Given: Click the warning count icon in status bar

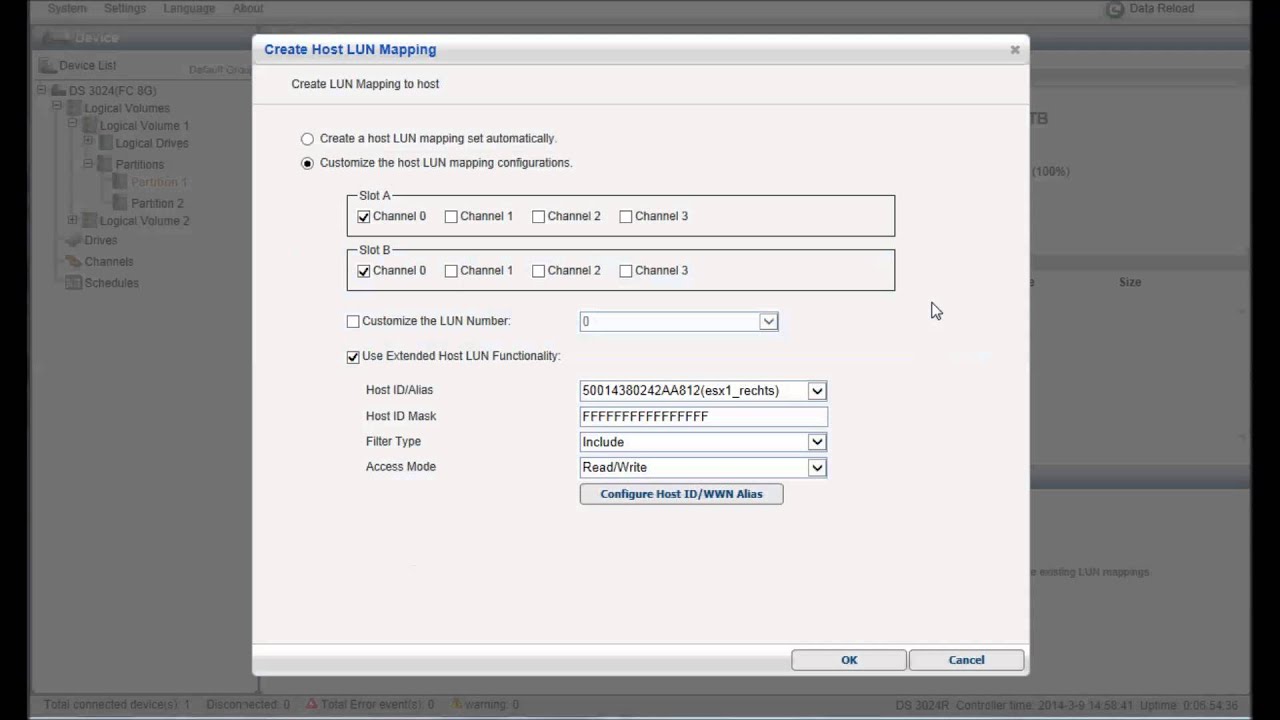Looking at the screenshot, I should pyautogui.click(x=457, y=704).
